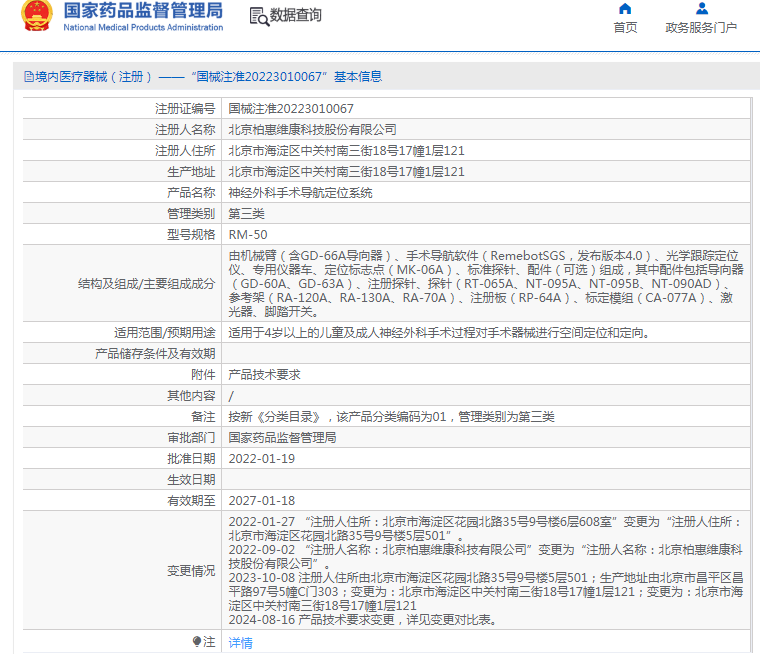Screen dimensions: 760x654
Task: Click the 生产地址 address value
Action: [x=346, y=172]
